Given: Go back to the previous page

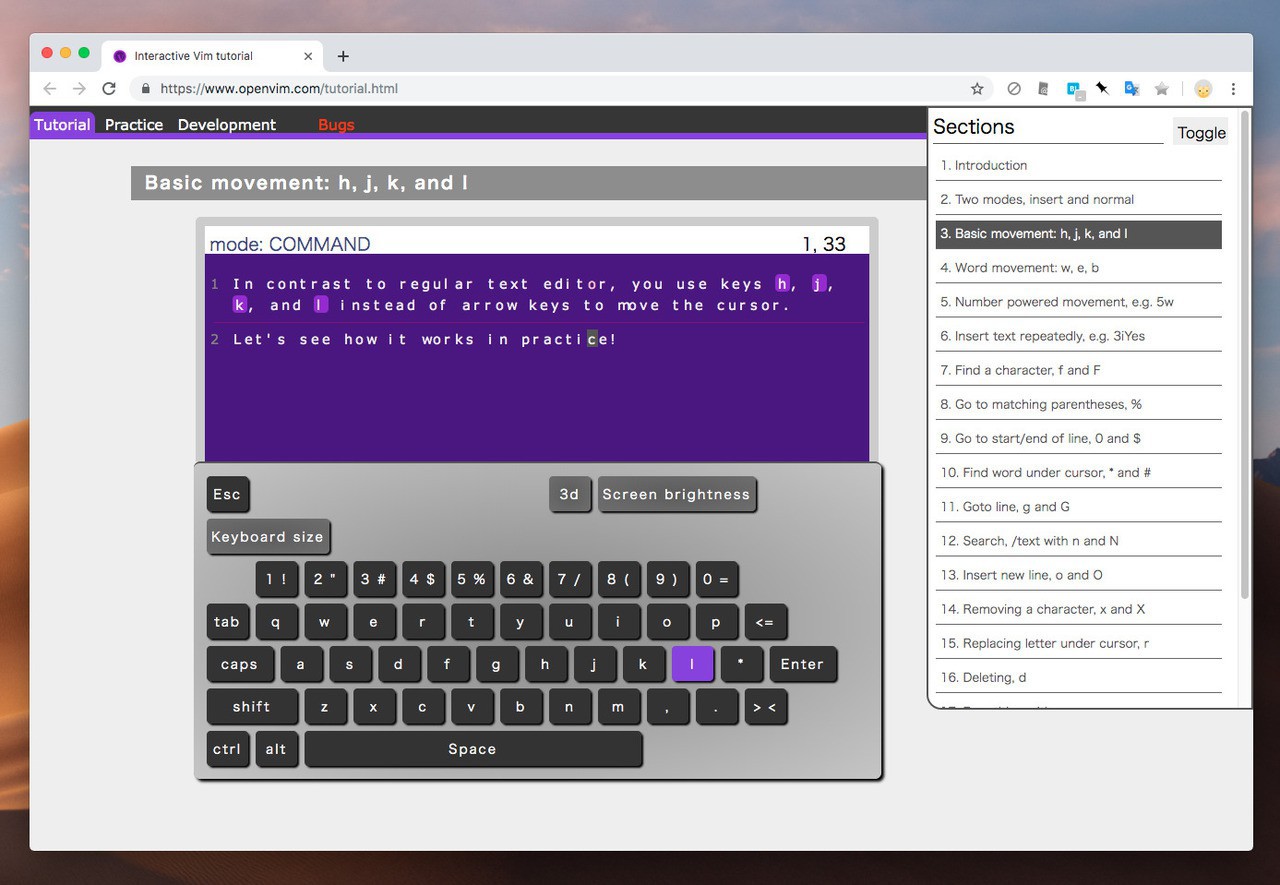Looking at the screenshot, I should [x=50, y=89].
